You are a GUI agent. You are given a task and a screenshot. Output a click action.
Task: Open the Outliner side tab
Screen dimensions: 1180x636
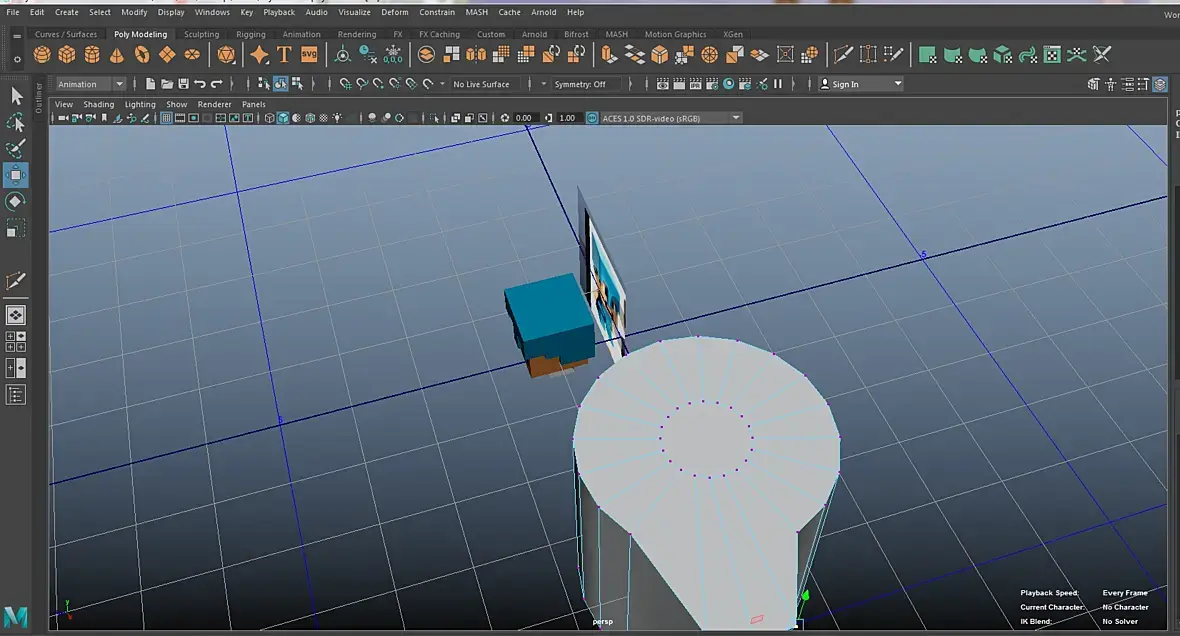pyautogui.click(x=39, y=98)
